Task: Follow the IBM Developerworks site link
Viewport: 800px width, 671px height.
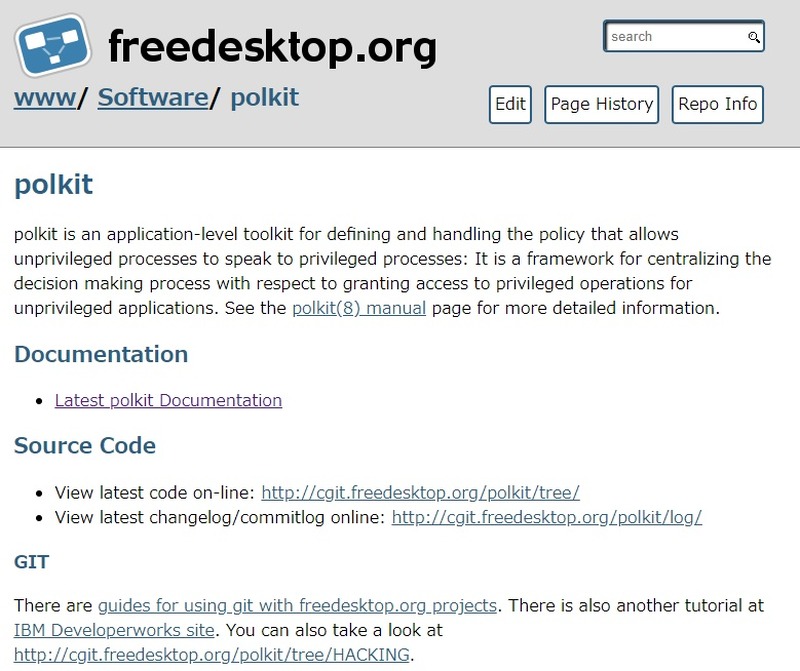Action: (x=114, y=630)
